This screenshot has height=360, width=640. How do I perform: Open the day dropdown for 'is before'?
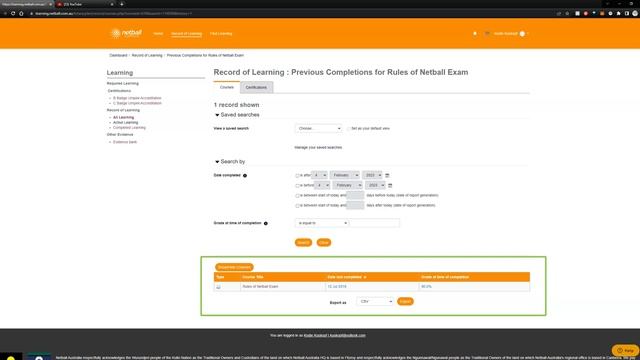pyautogui.click(x=322, y=185)
